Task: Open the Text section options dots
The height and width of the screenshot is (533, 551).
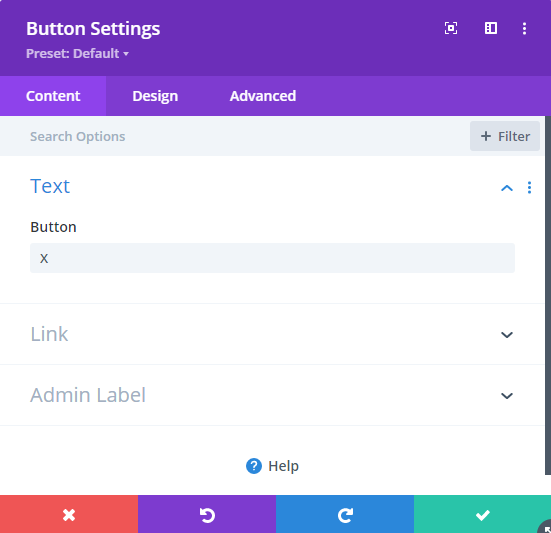Action: pos(529,188)
